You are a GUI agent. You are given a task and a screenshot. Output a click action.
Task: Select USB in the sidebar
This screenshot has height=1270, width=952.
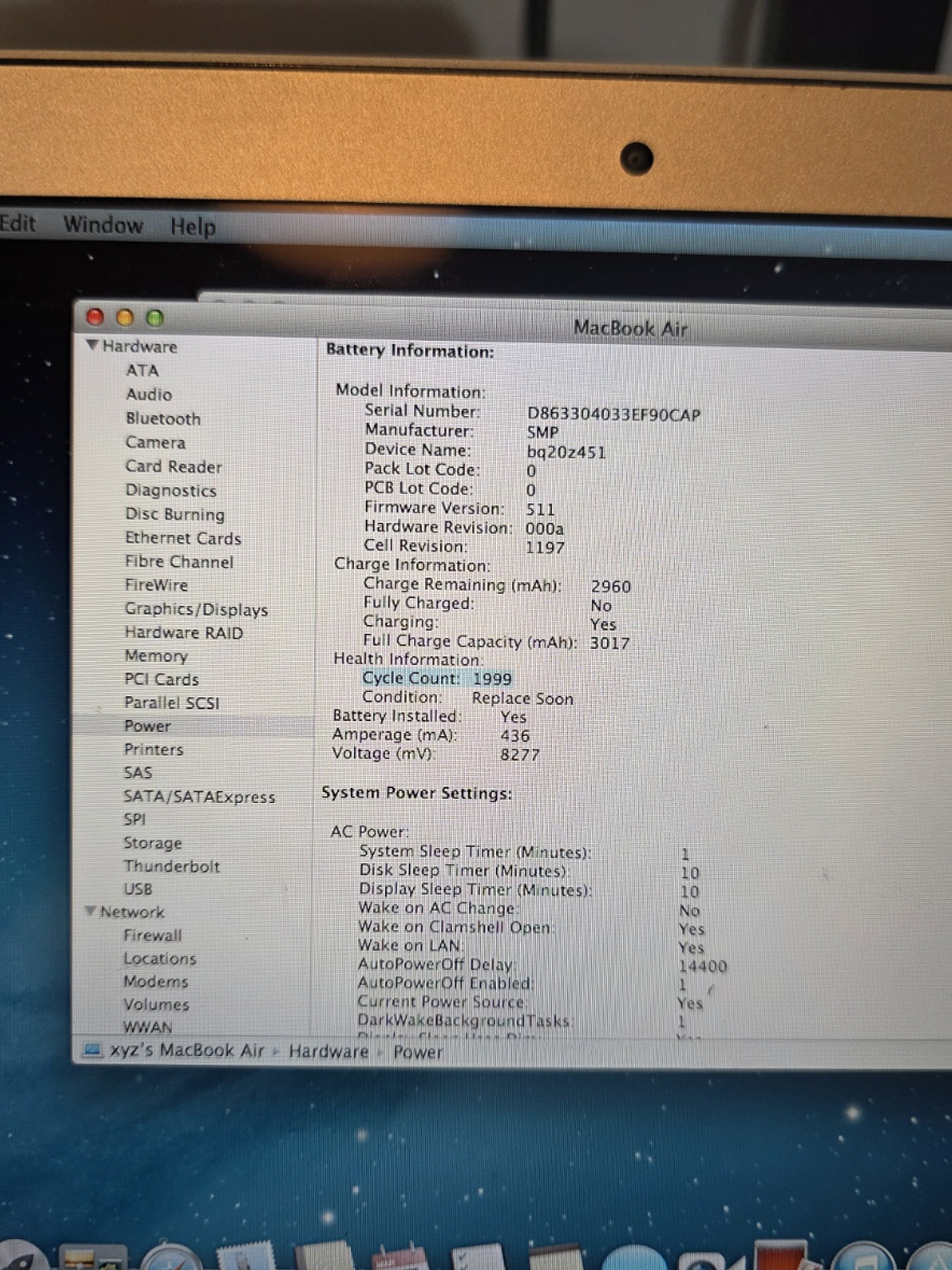coord(137,889)
